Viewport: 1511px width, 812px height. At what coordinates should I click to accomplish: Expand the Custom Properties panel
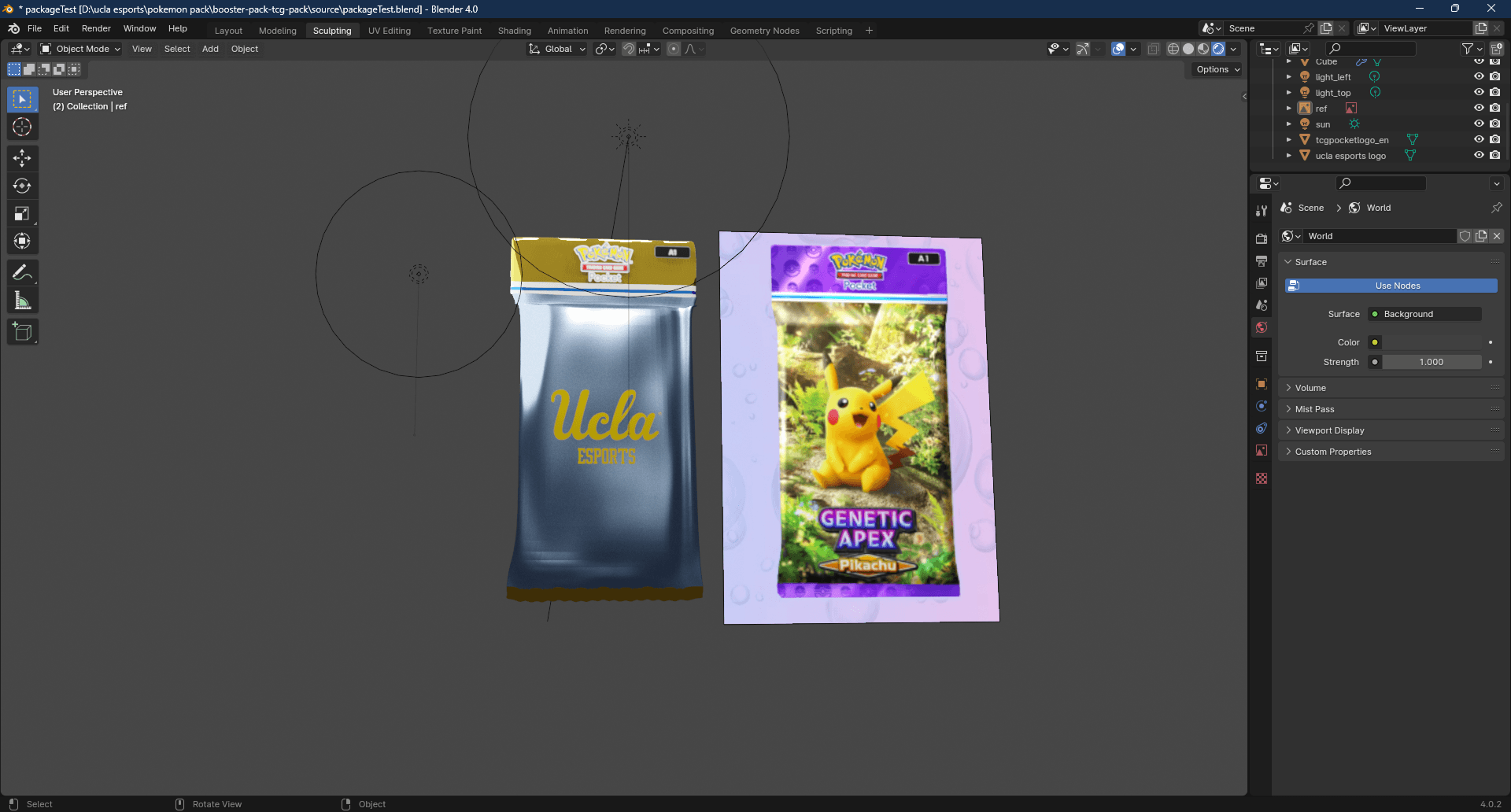[1391, 452]
